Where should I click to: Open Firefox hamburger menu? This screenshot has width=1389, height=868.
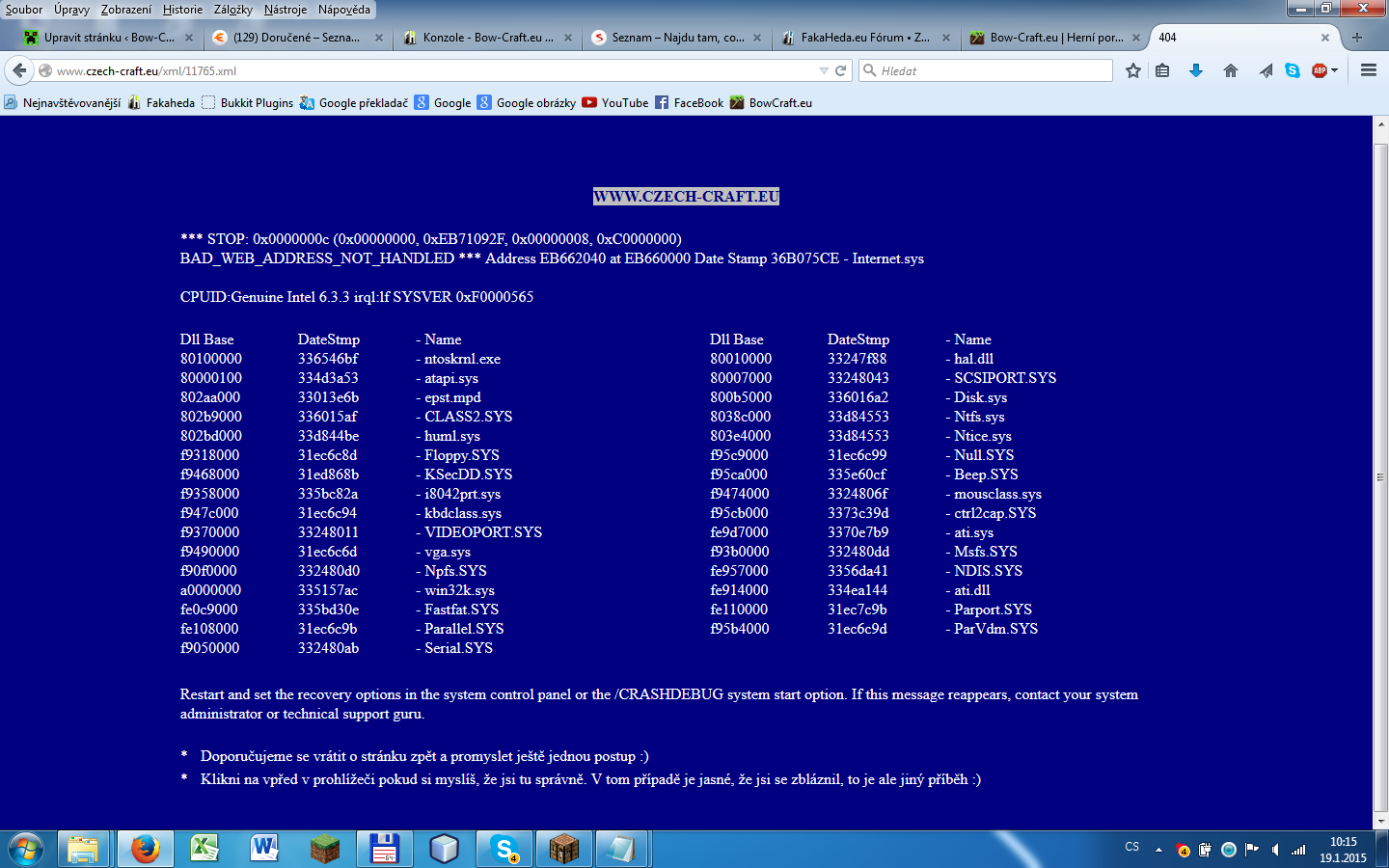click(1368, 70)
